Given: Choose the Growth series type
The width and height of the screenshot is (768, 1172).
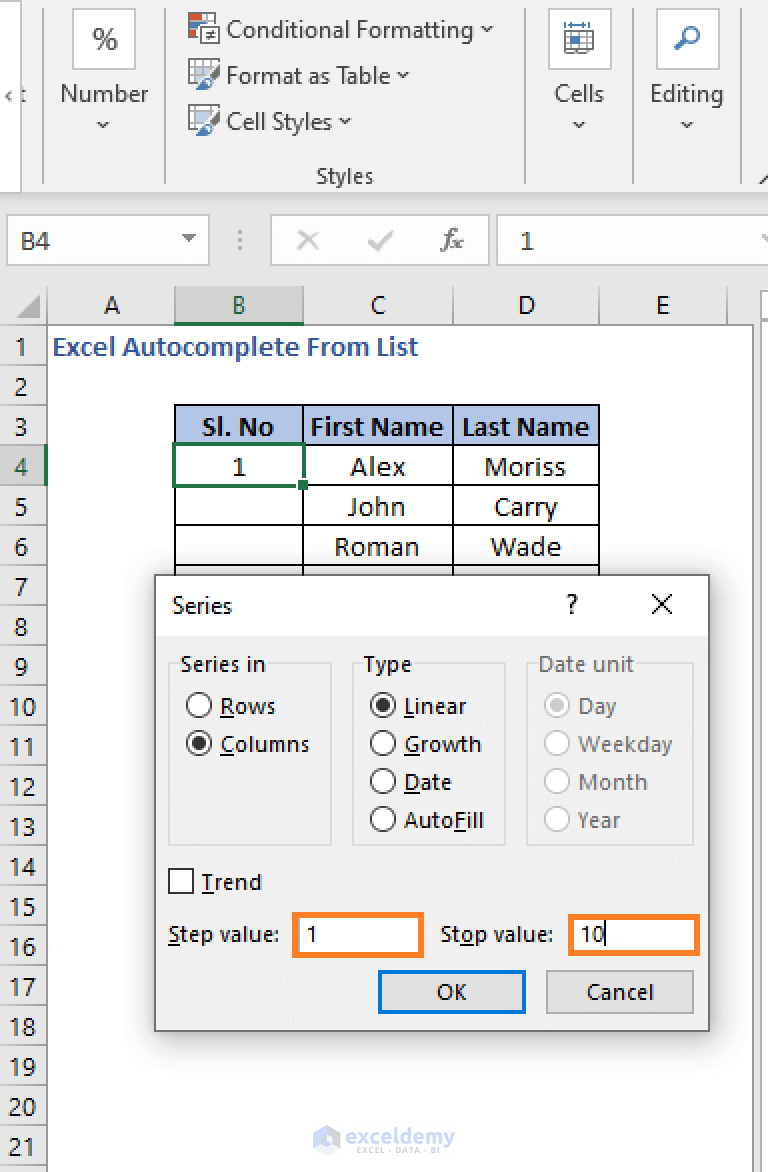Looking at the screenshot, I should pos(383,744).
